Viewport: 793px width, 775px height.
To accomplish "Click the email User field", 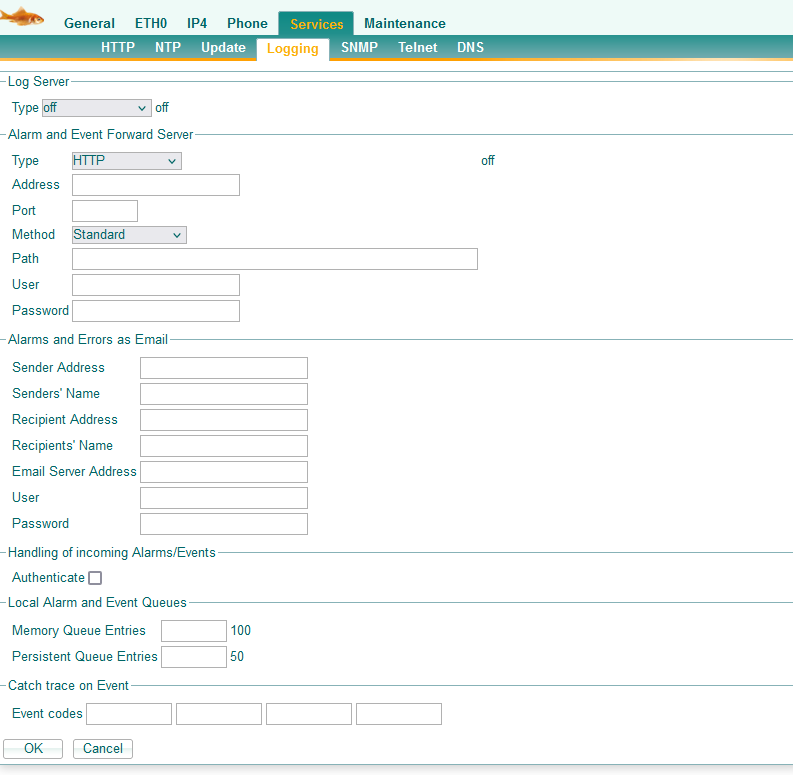I will coord(224,498).
